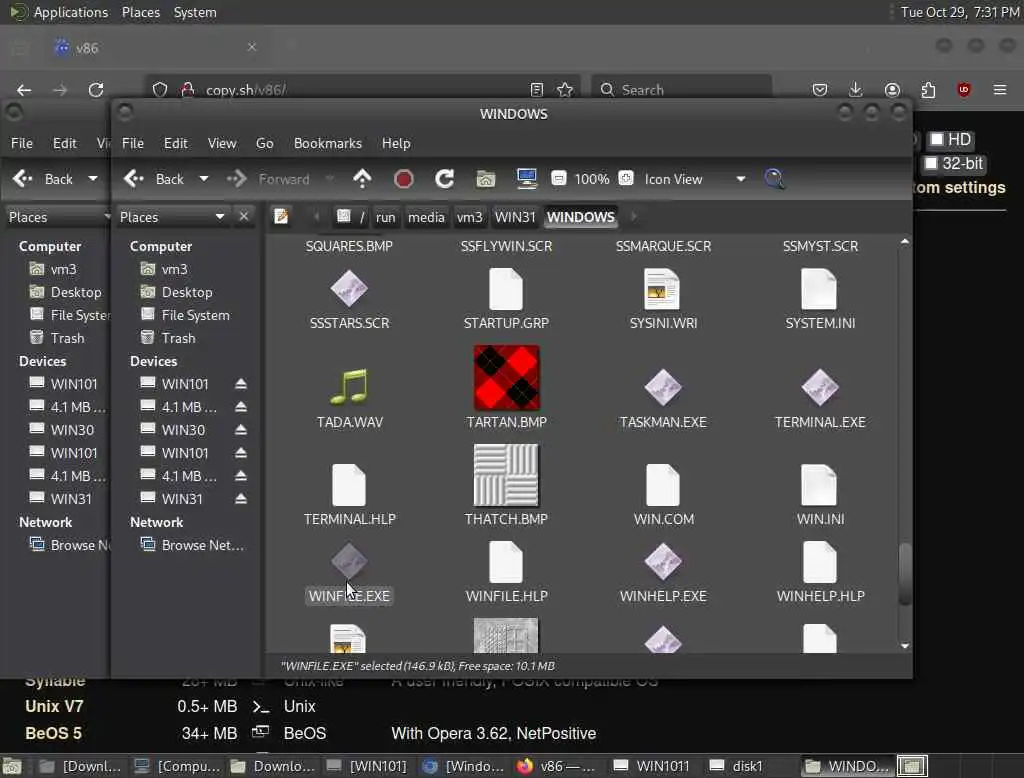
Task: Open the Go menu
Action: tap(264, 143)
